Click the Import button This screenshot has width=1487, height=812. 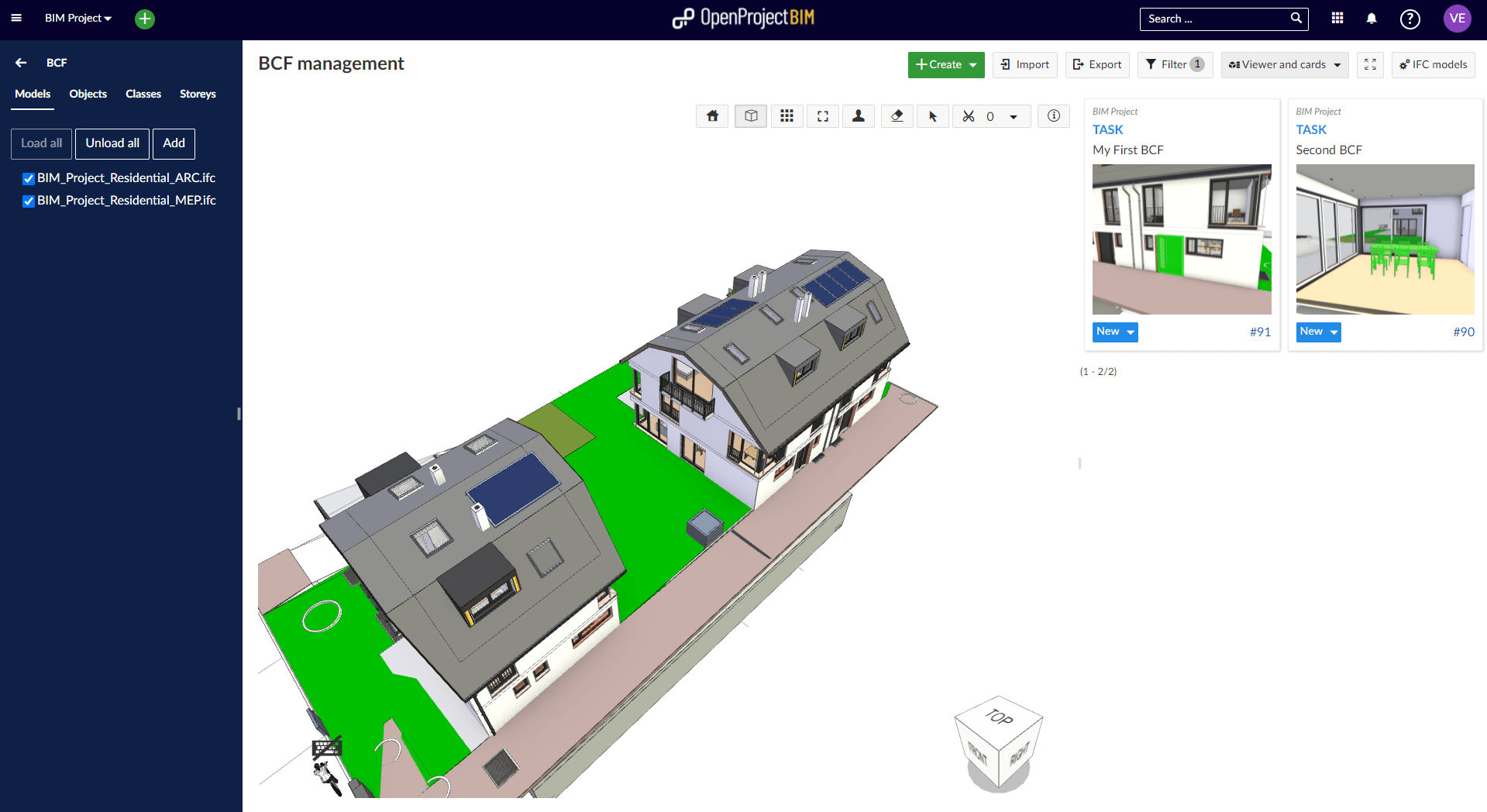click(1024, 65)
